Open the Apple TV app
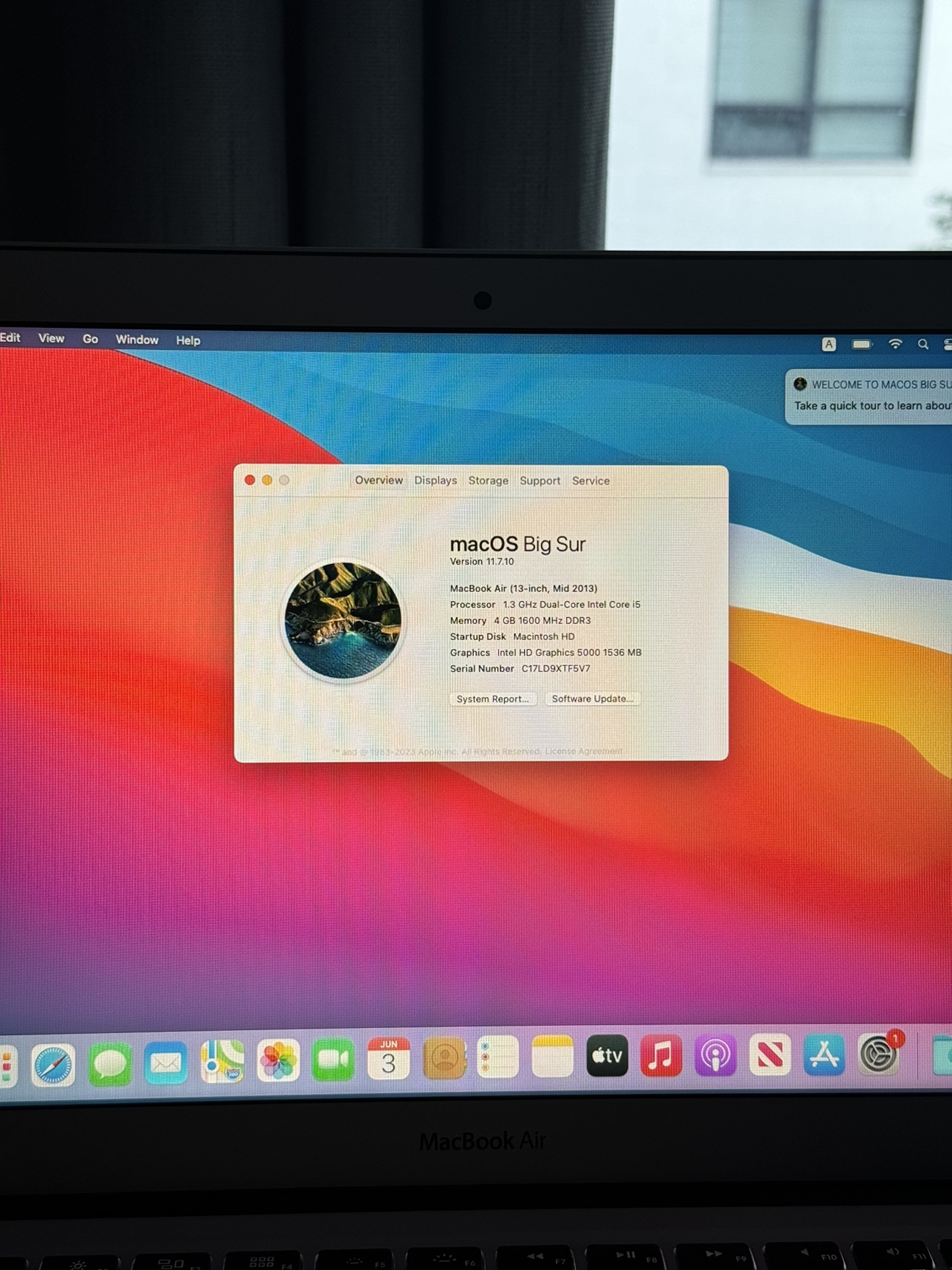 607,1057
